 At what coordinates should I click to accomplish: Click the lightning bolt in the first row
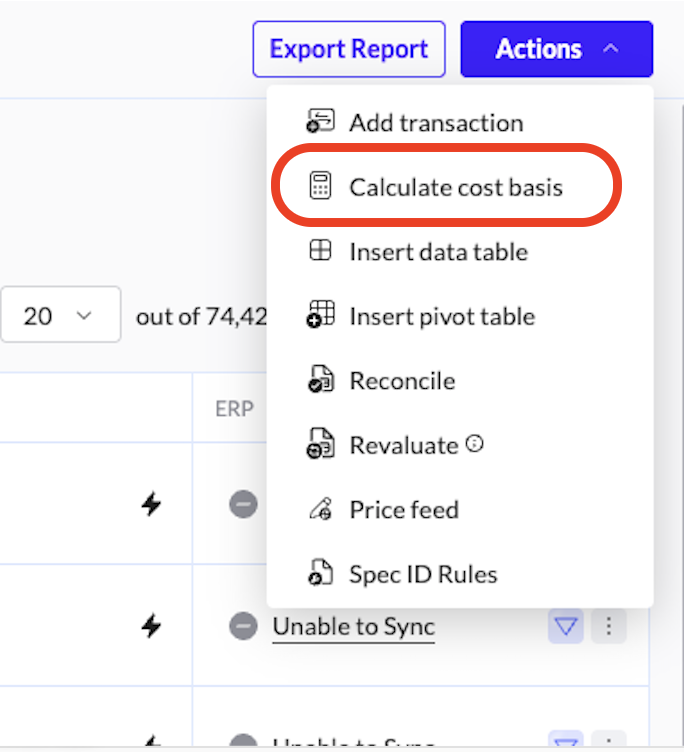pos(151,505)
